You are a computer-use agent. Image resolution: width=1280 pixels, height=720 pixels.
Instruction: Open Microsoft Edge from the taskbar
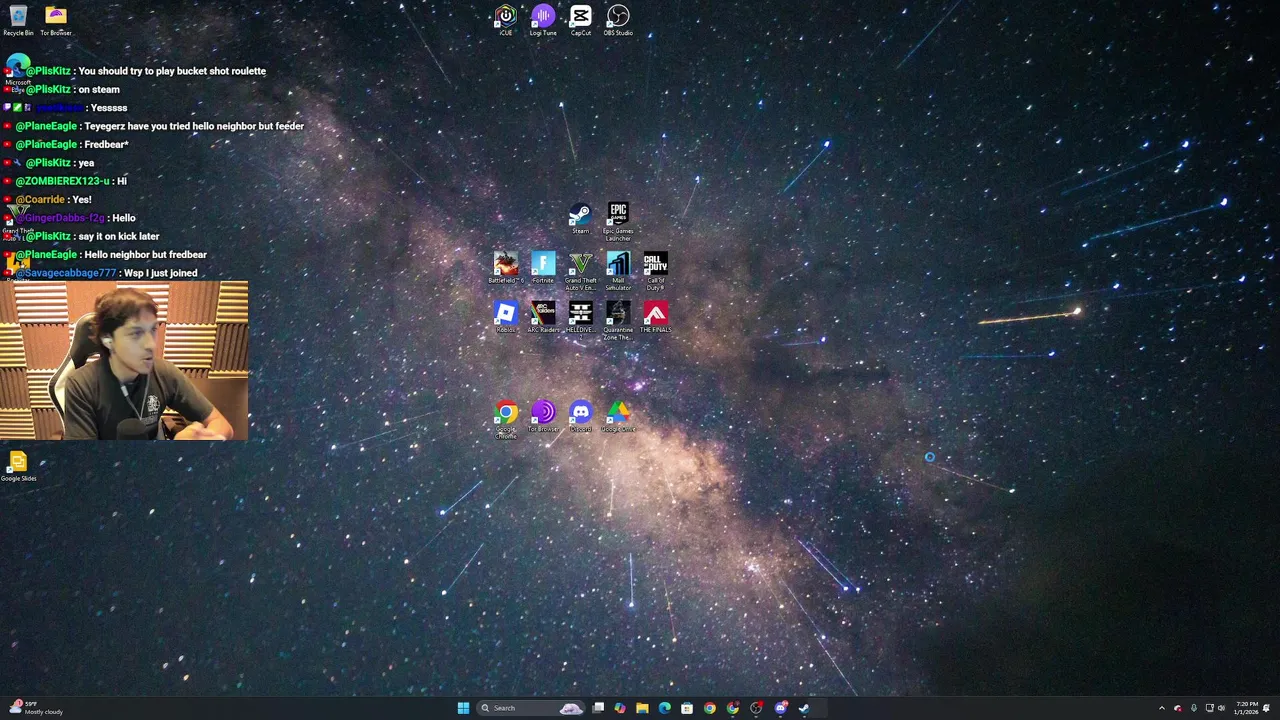pos(665,708)
